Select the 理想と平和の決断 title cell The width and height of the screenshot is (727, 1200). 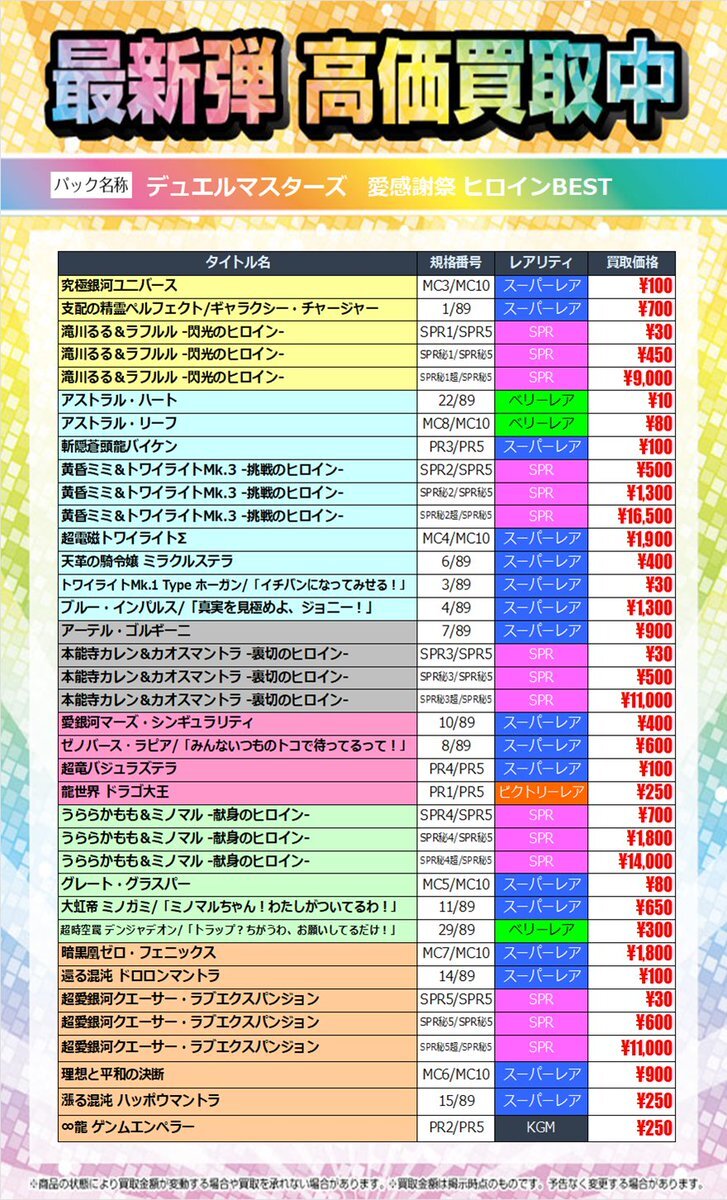[237, 1074]
